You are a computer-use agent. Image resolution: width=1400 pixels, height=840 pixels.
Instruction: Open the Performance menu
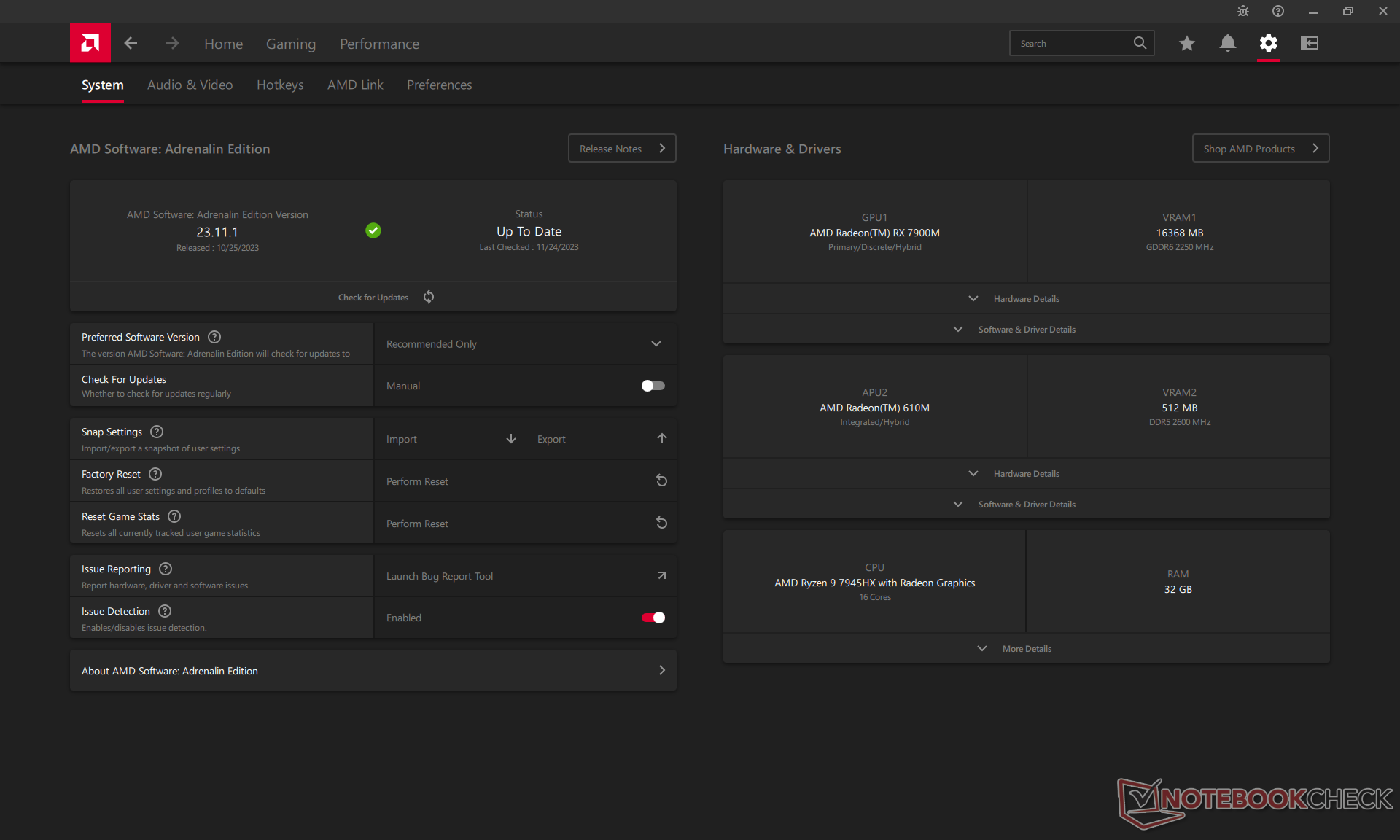[x=379, y=44]
